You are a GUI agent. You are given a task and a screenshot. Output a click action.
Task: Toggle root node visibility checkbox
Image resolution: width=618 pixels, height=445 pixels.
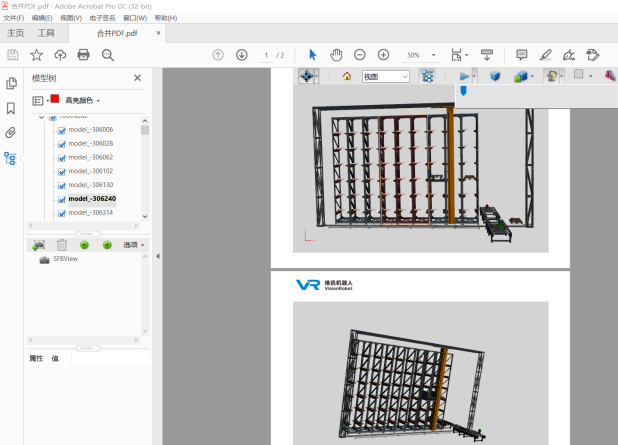[53, 117]
